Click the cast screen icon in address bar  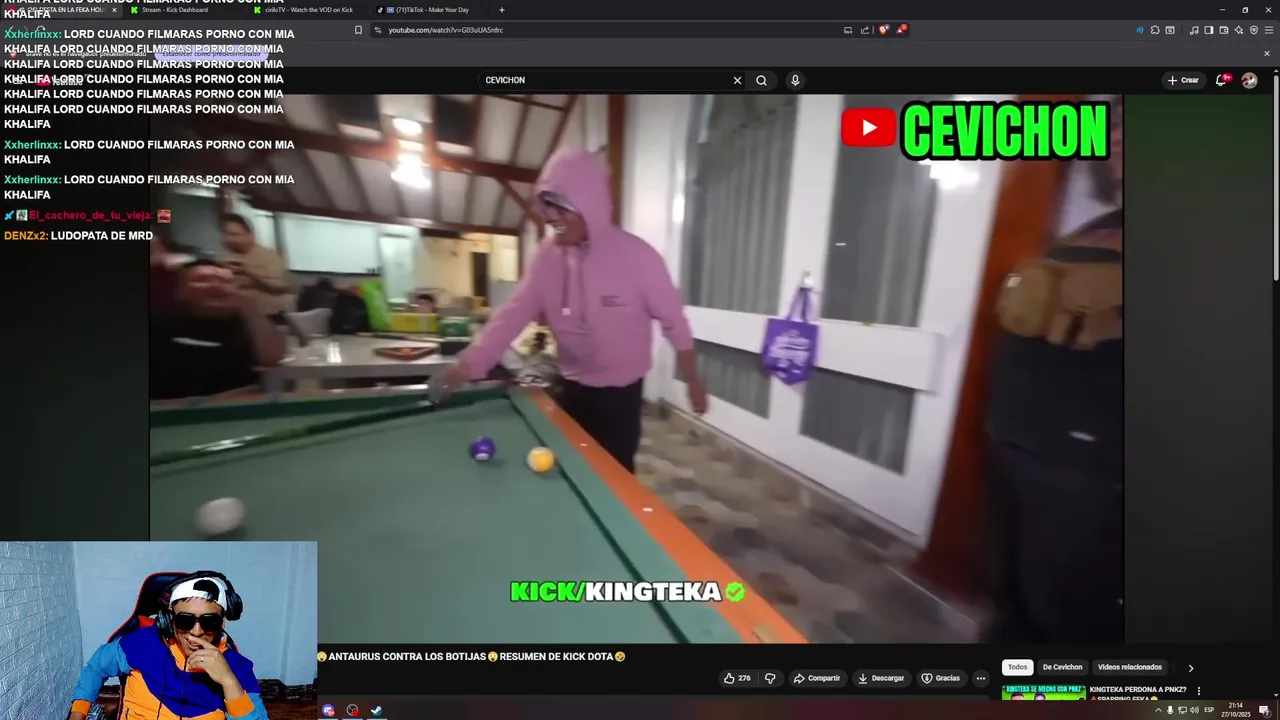848,30
